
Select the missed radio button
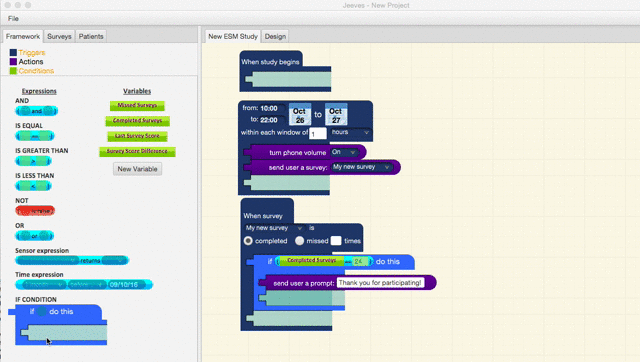299,241
